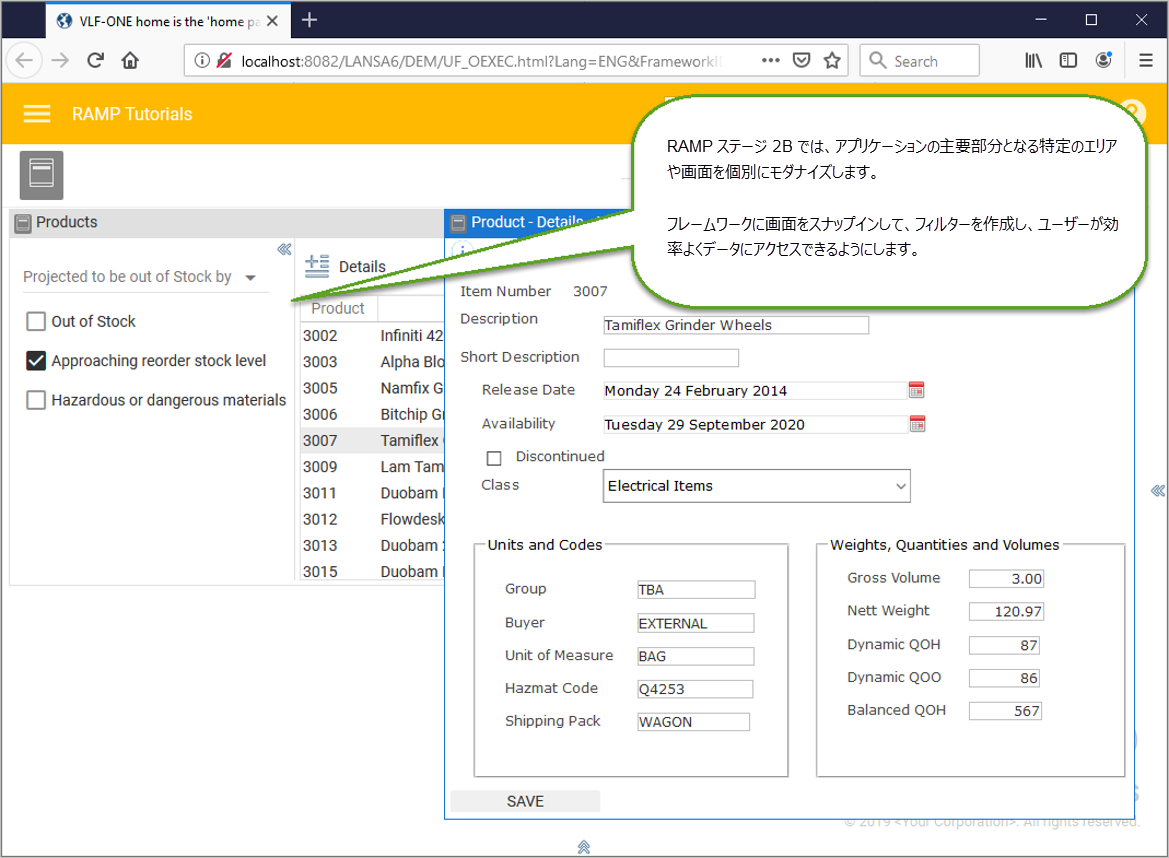Toggle the Discontinued checkbox

point(494,458)
